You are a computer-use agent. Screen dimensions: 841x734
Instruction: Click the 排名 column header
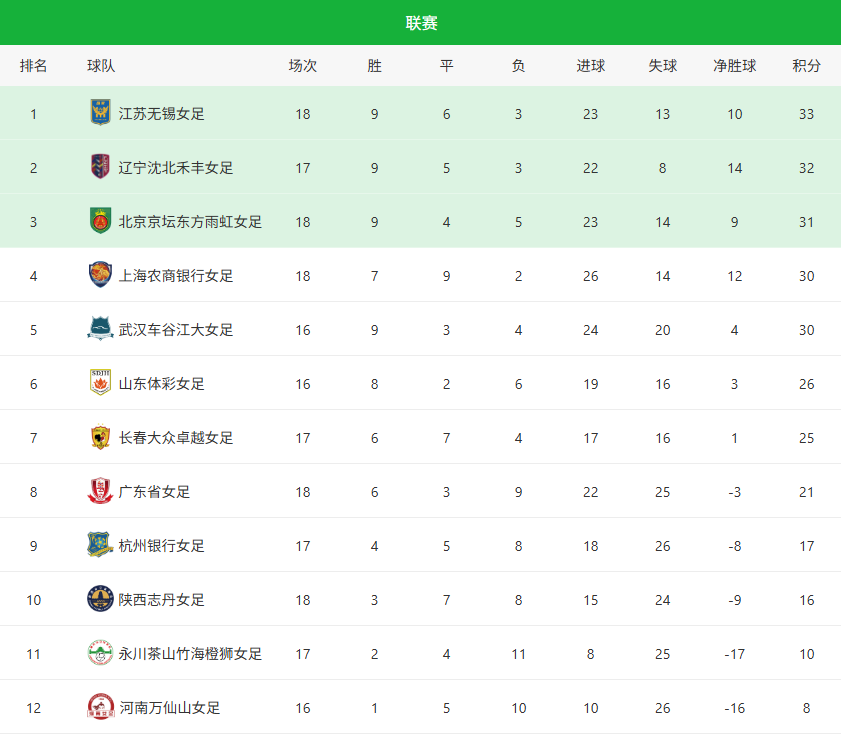(x=34, y=66)
